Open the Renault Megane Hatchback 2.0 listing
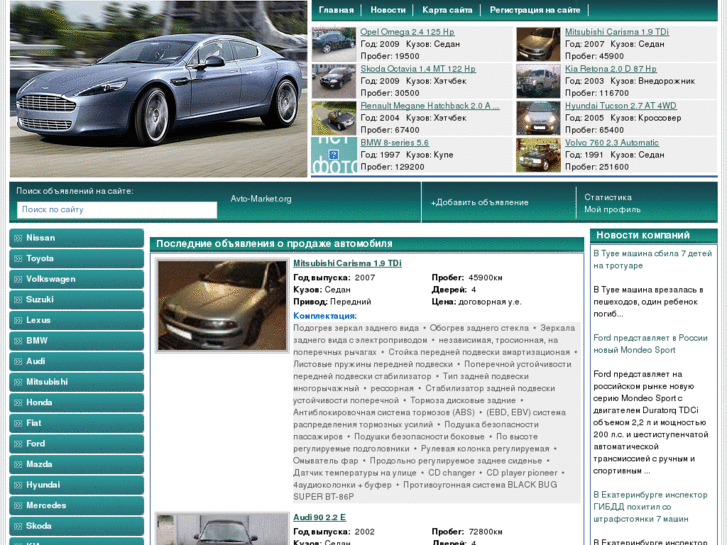This screenshot has width=727, height=545. point(430,106)
